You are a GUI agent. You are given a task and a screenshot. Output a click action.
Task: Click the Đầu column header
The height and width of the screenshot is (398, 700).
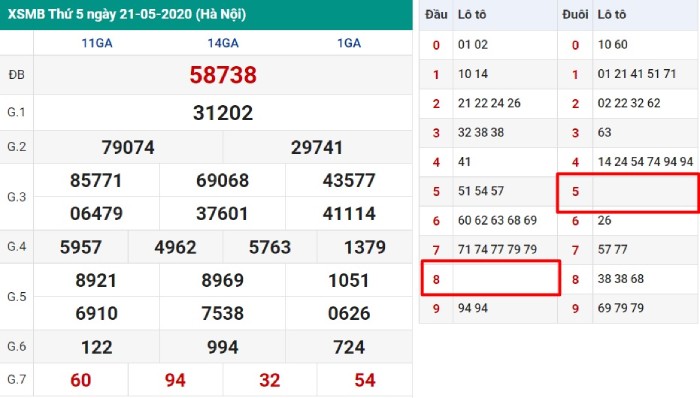[x=436, y=15]
